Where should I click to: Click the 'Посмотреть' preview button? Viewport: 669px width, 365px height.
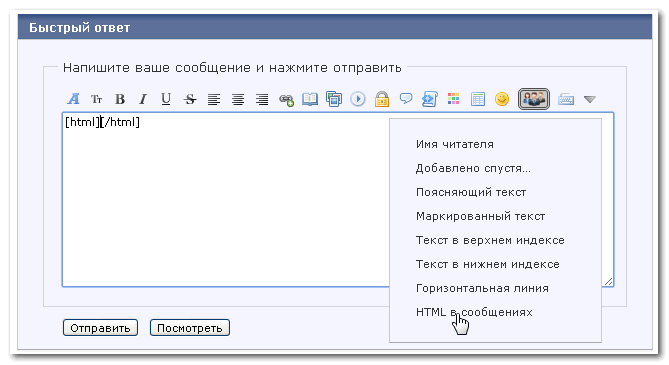[x=190, y=328]
